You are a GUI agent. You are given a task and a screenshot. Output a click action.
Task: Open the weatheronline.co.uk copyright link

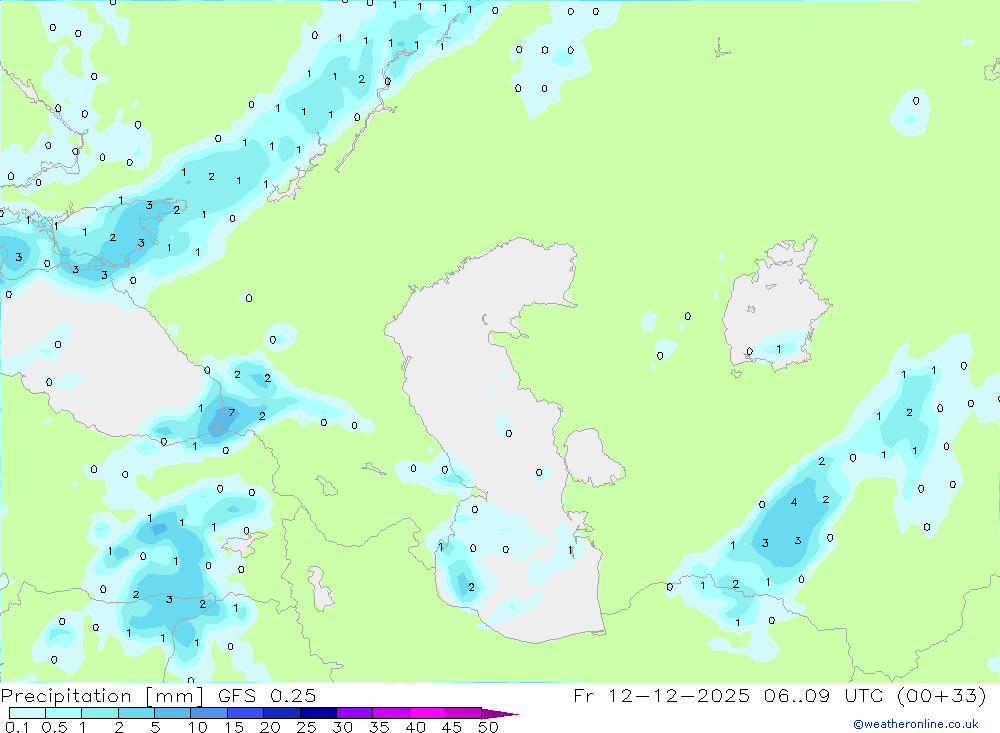tap(916, 724)
